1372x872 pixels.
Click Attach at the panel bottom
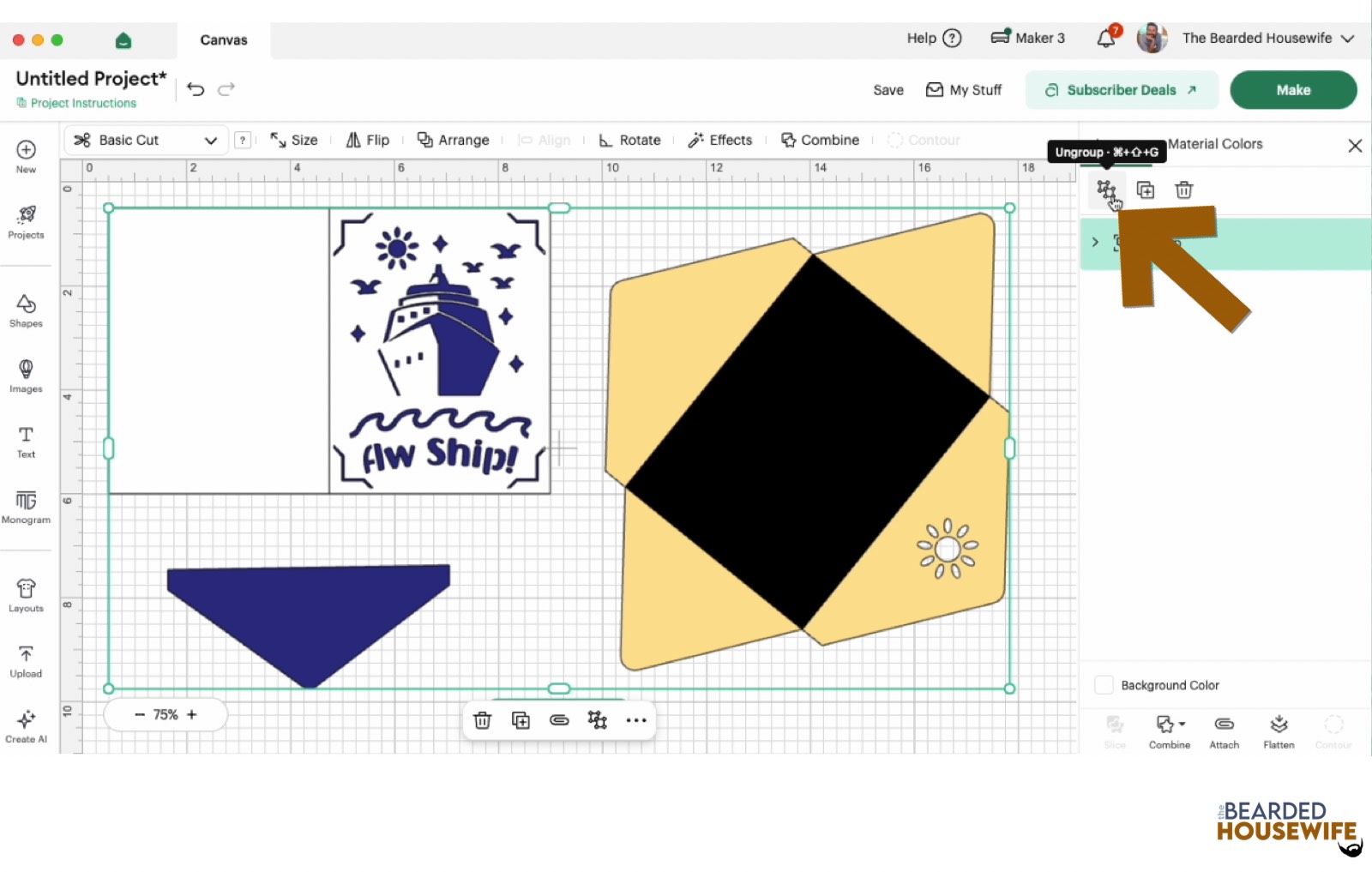pos(1225,732)
